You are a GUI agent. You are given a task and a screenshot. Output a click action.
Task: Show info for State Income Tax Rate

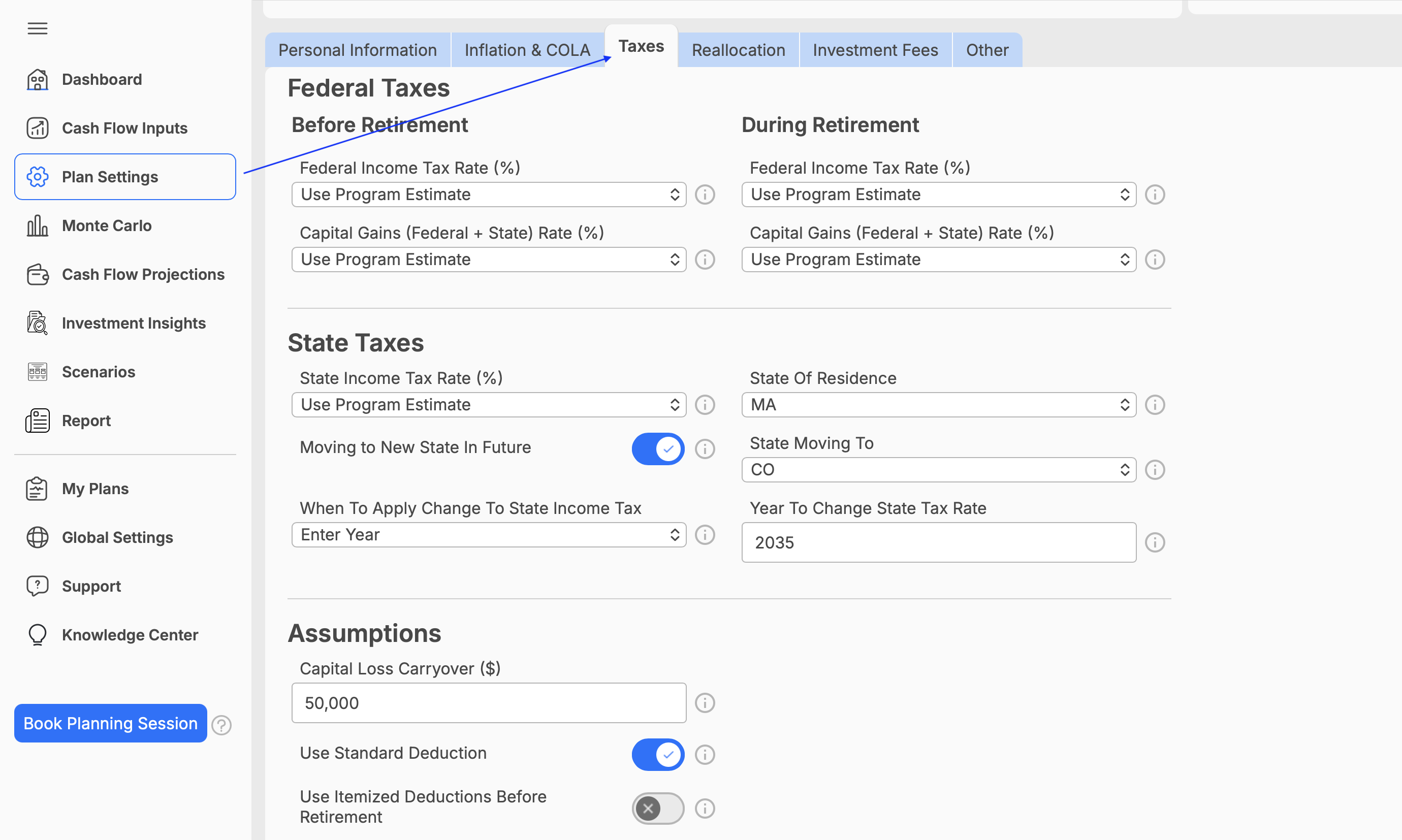pos(705,405)
